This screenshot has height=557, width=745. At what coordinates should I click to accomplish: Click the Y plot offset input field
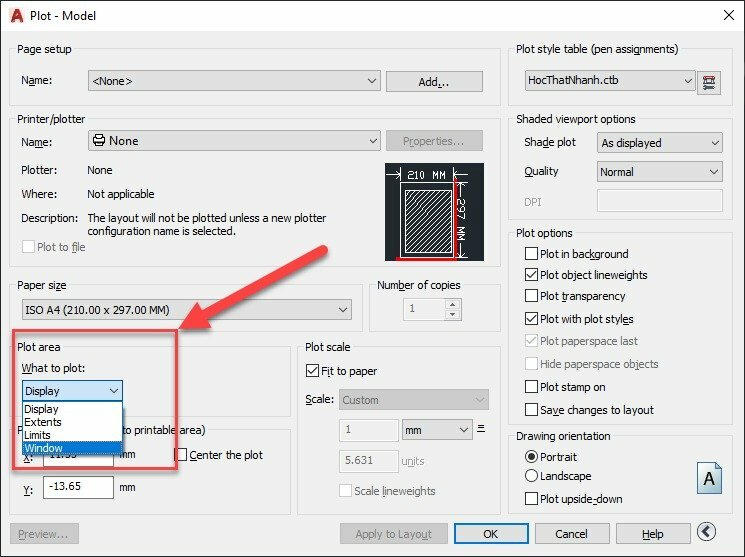(x=77, y=488)
